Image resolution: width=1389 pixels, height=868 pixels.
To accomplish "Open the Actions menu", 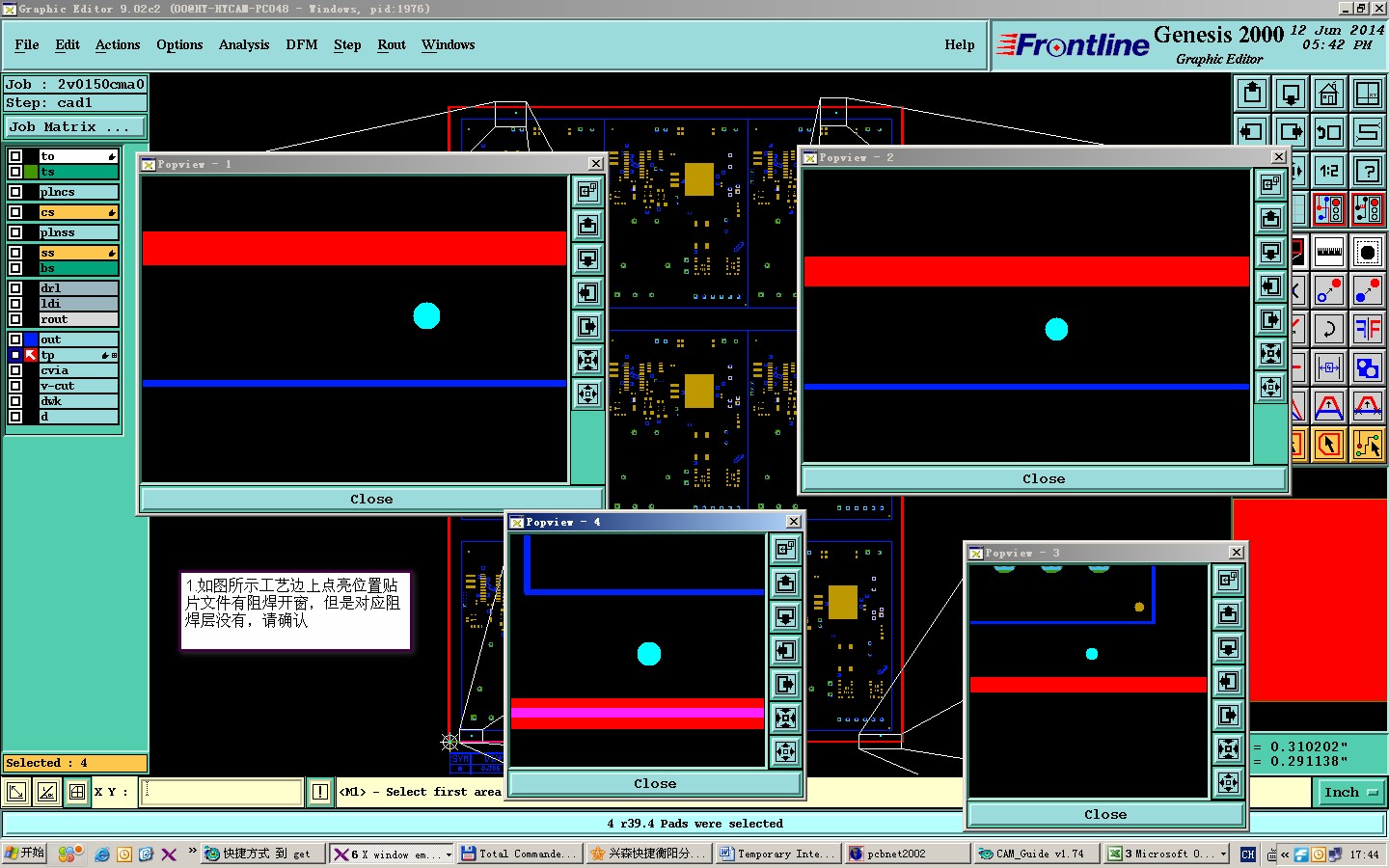I will coord(118,44).
